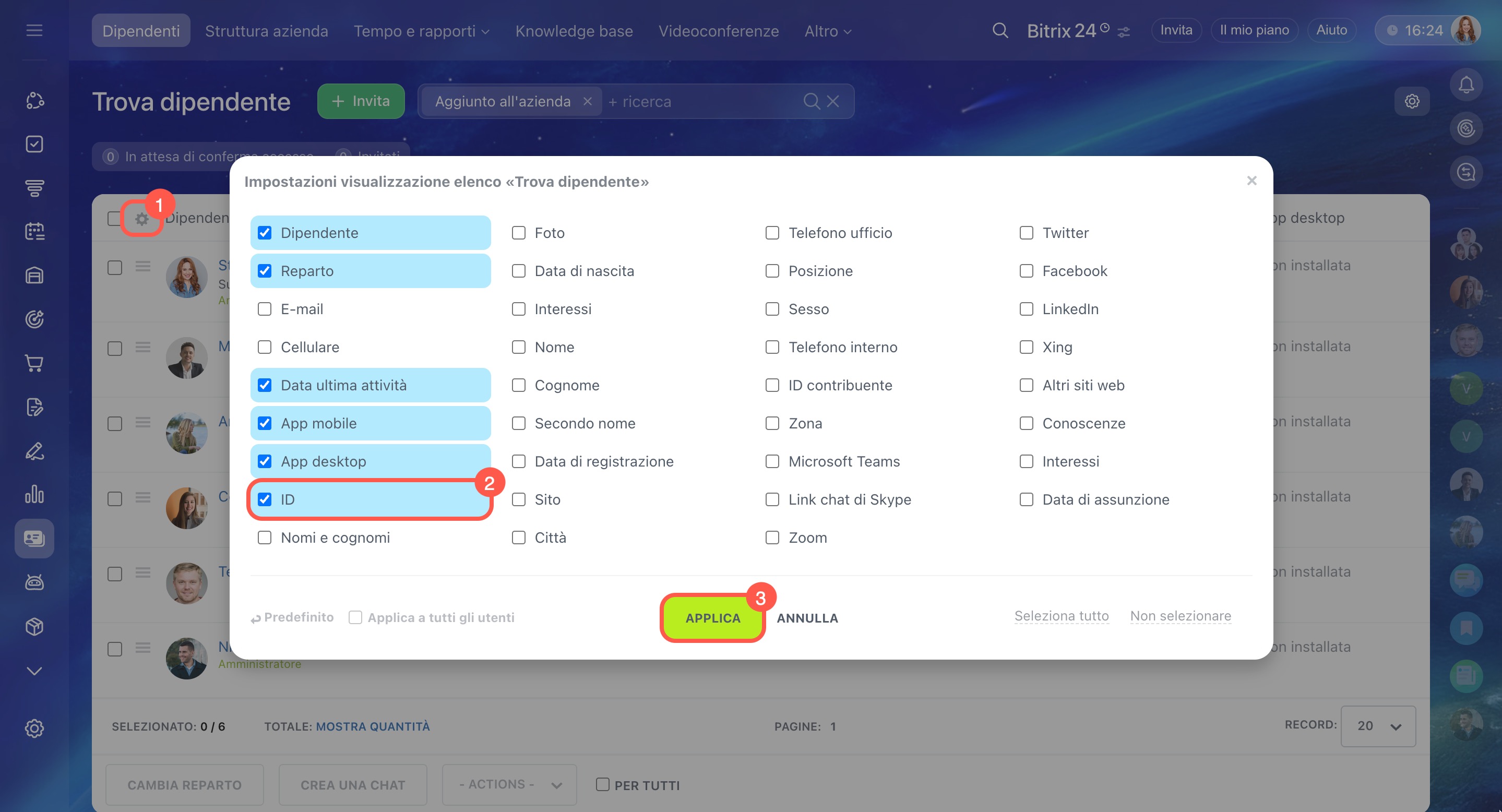Screen dimensions: 1502x812
Task: Open the bar chart analytics sidebar icon
Action: coord(34,495)
